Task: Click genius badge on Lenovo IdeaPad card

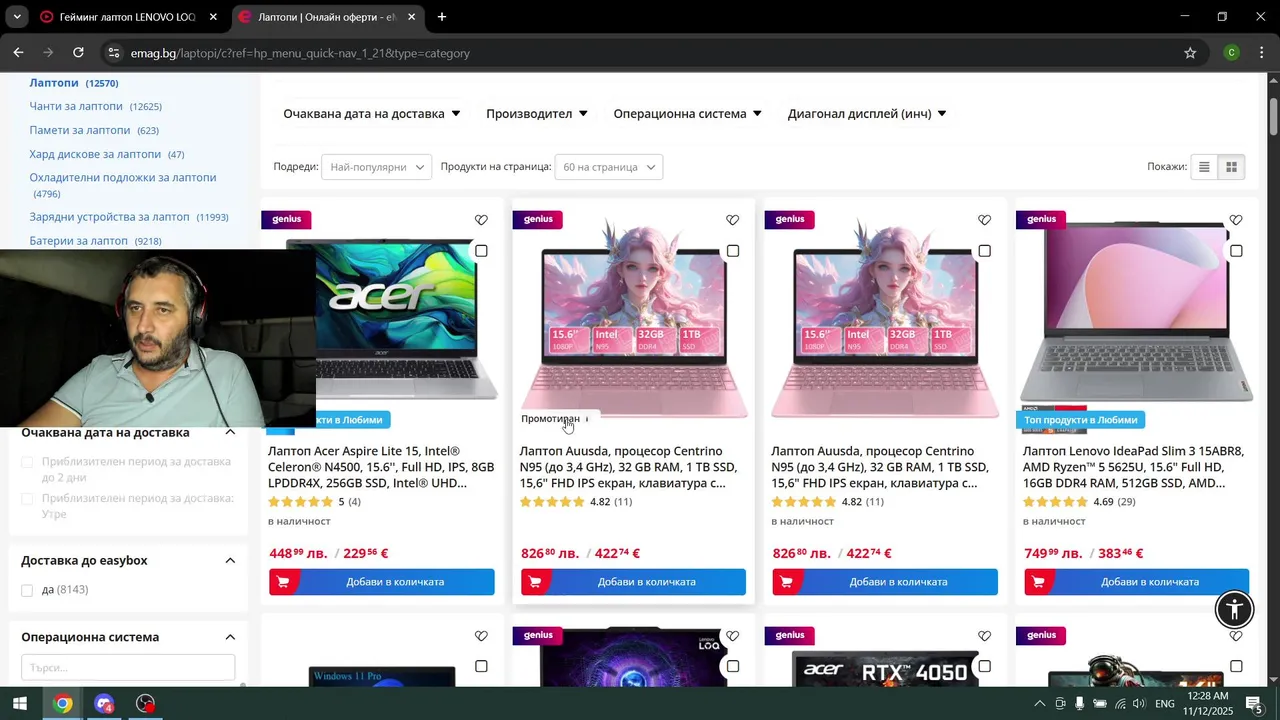Action: [1041, 219]
